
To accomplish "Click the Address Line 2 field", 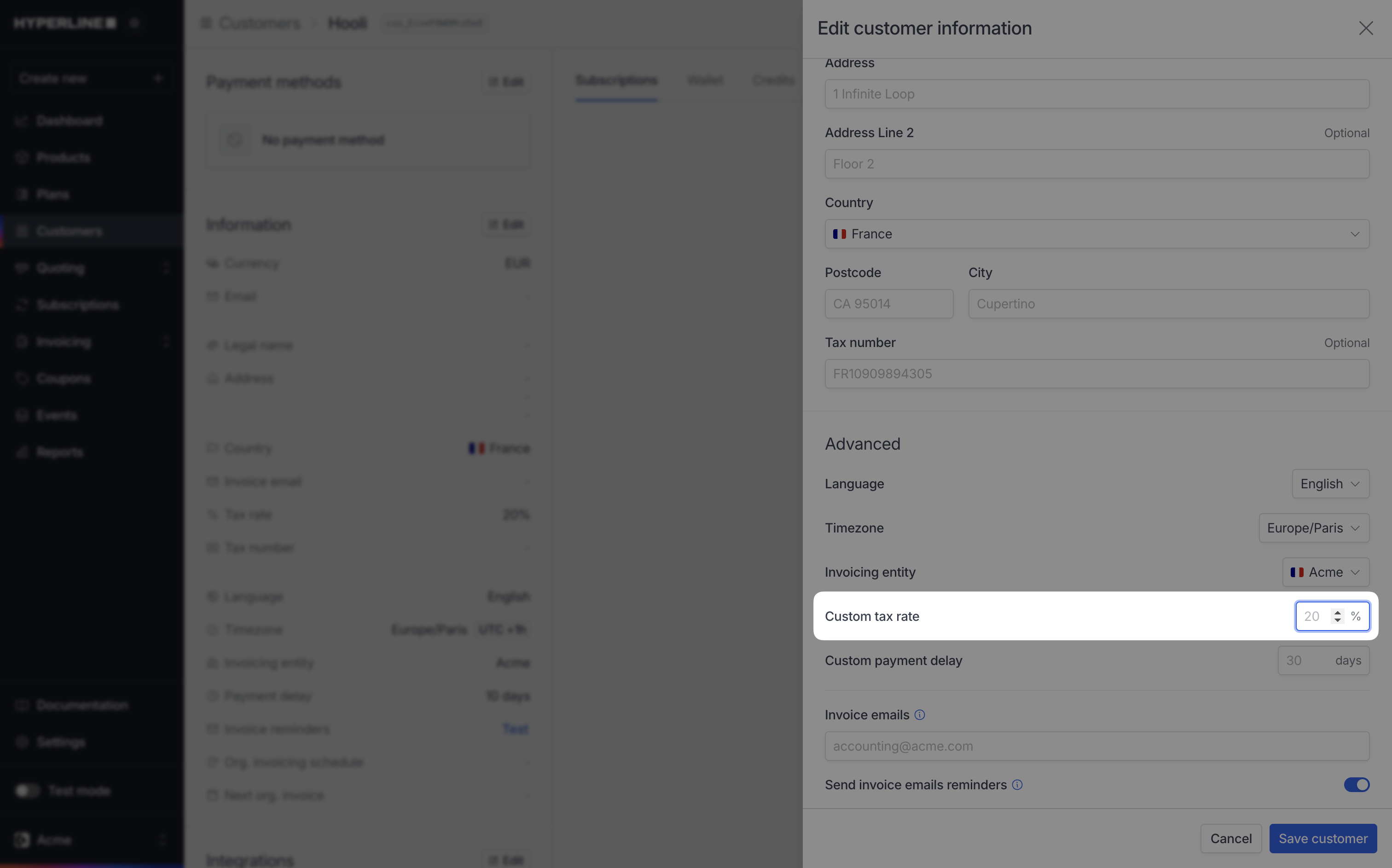I will (x=1096, y=163).
